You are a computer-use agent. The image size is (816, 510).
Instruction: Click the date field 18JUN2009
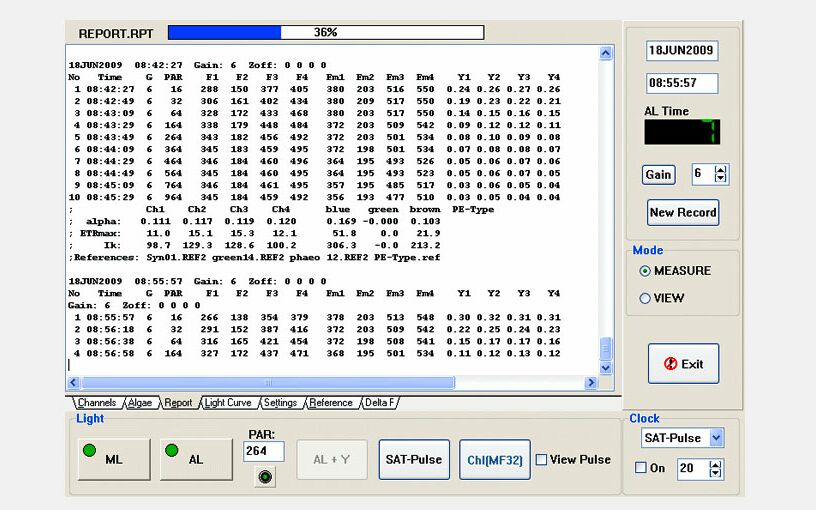pyautogui.click(x=682, y=50)
